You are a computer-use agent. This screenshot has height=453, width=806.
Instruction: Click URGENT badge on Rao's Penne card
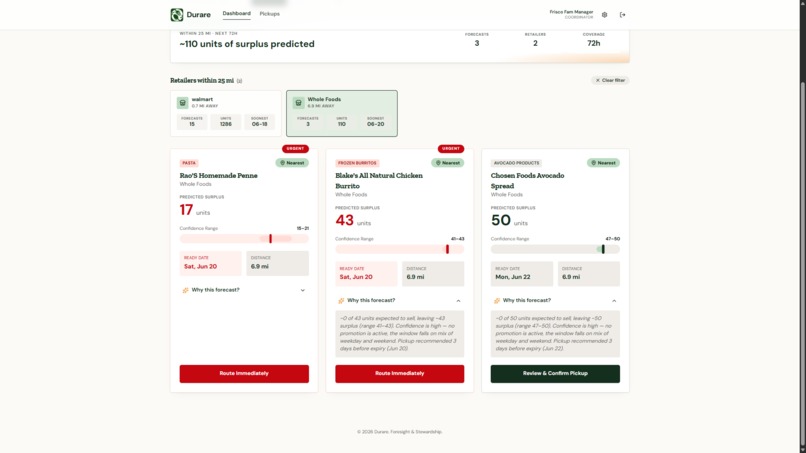pos(295,149)
